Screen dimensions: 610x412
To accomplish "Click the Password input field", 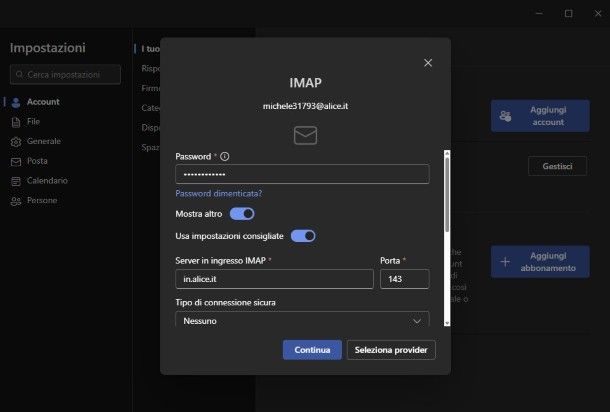I will coord(302,174).
